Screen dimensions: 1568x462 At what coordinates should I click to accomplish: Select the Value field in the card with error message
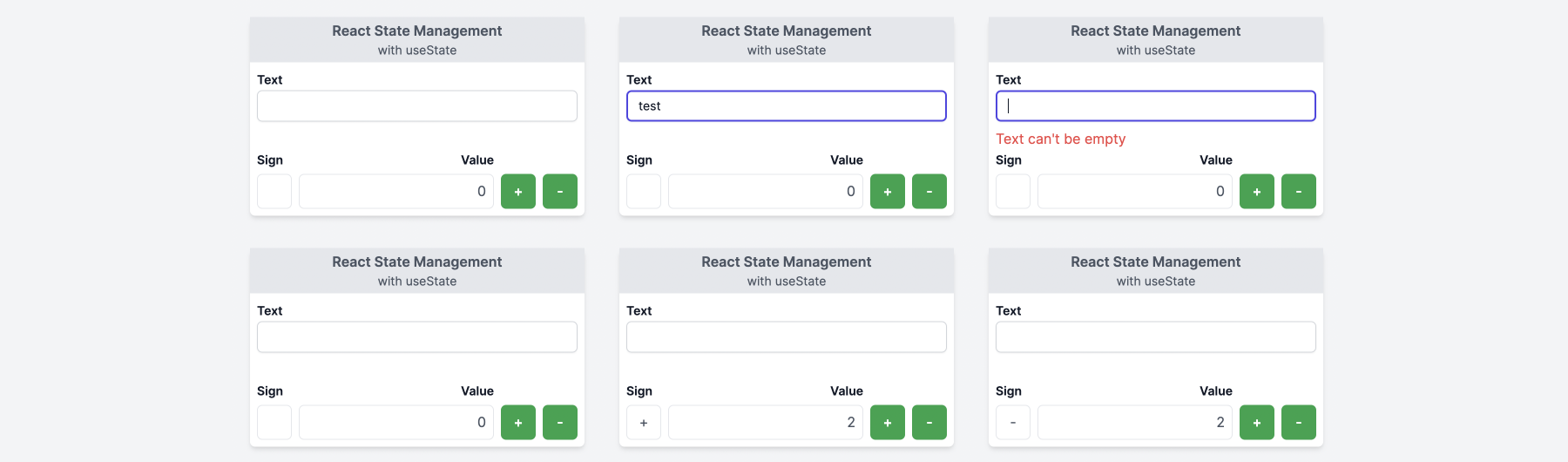click(1135, 191)
